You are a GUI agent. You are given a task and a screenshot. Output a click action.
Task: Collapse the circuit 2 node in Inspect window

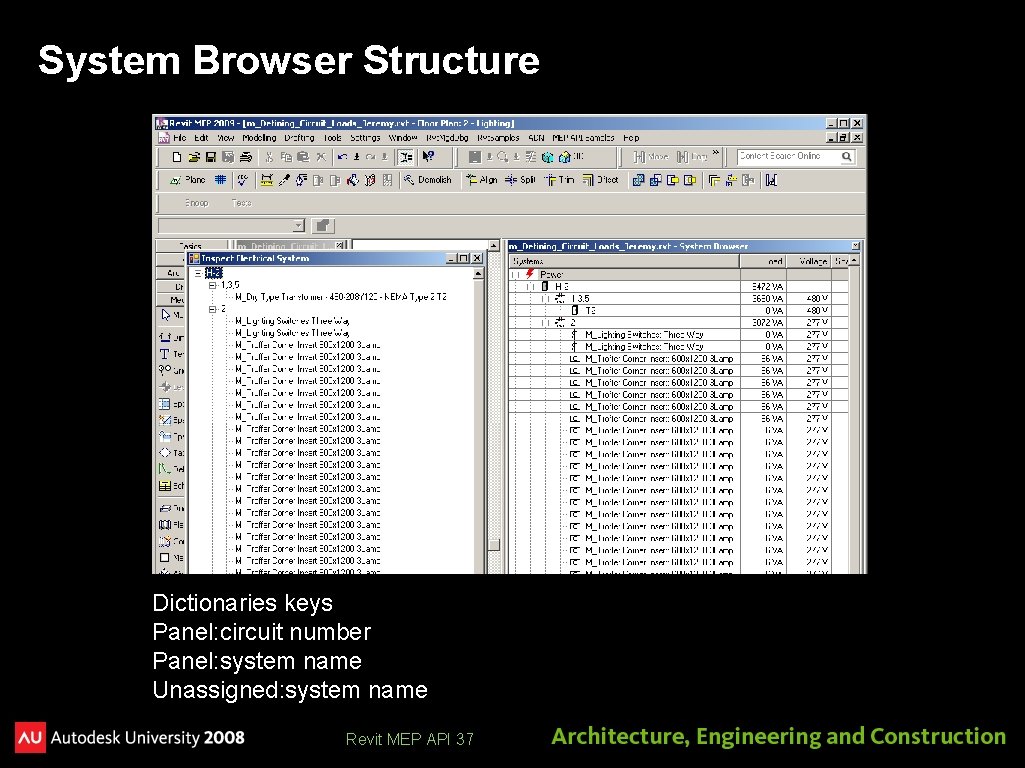[x=212, y=309]
